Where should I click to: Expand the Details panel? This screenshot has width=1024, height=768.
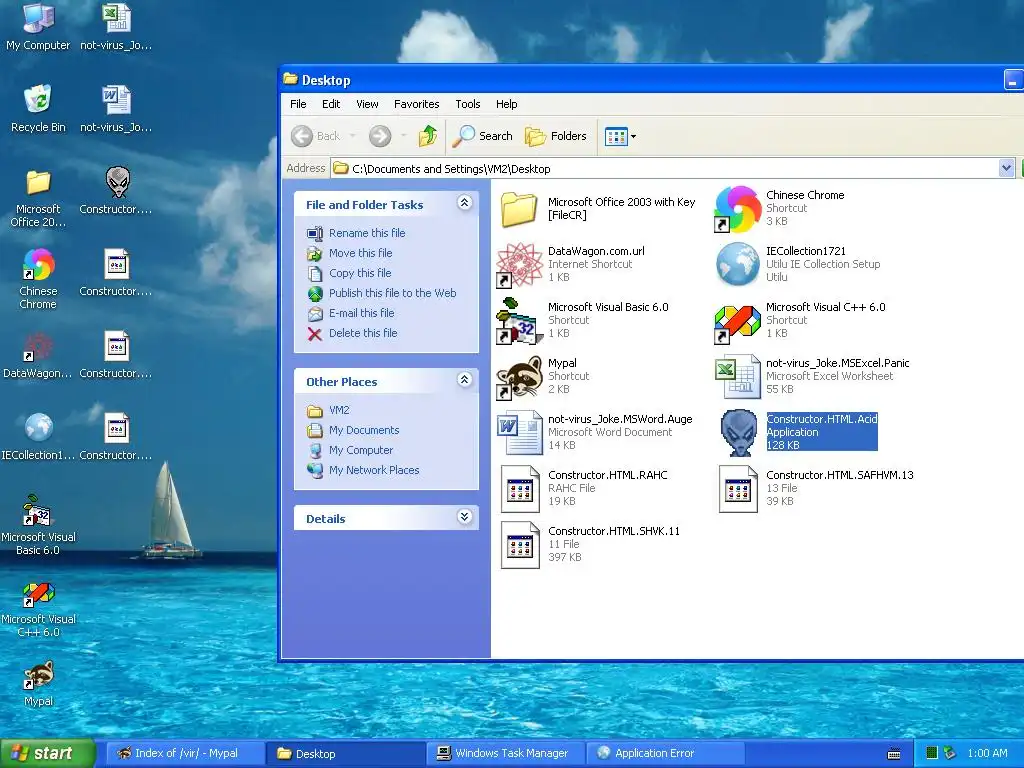tap(464, 517)
